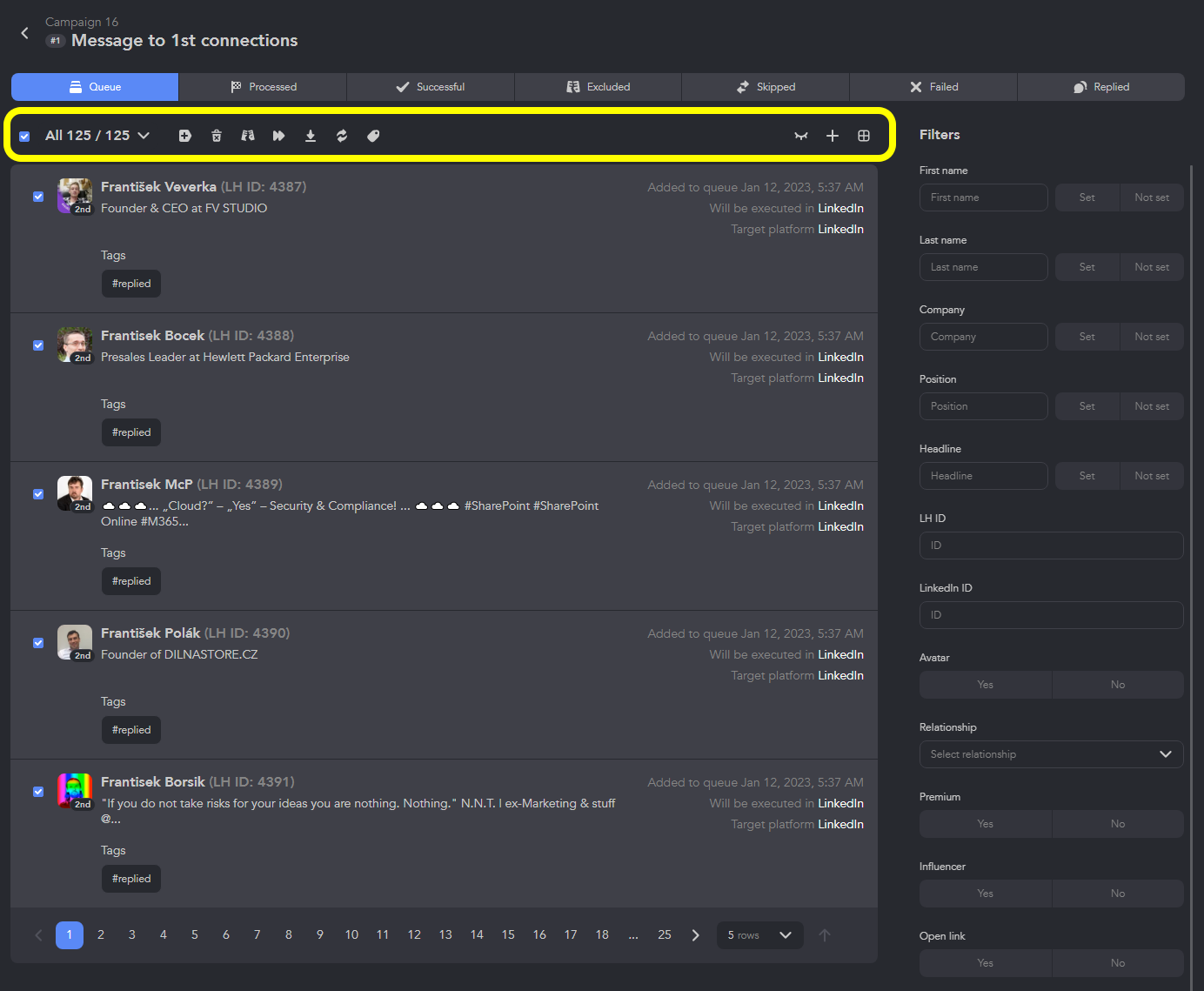
Task: Click the fast-forward skip icon in toolbar
Action: (279, 136)
